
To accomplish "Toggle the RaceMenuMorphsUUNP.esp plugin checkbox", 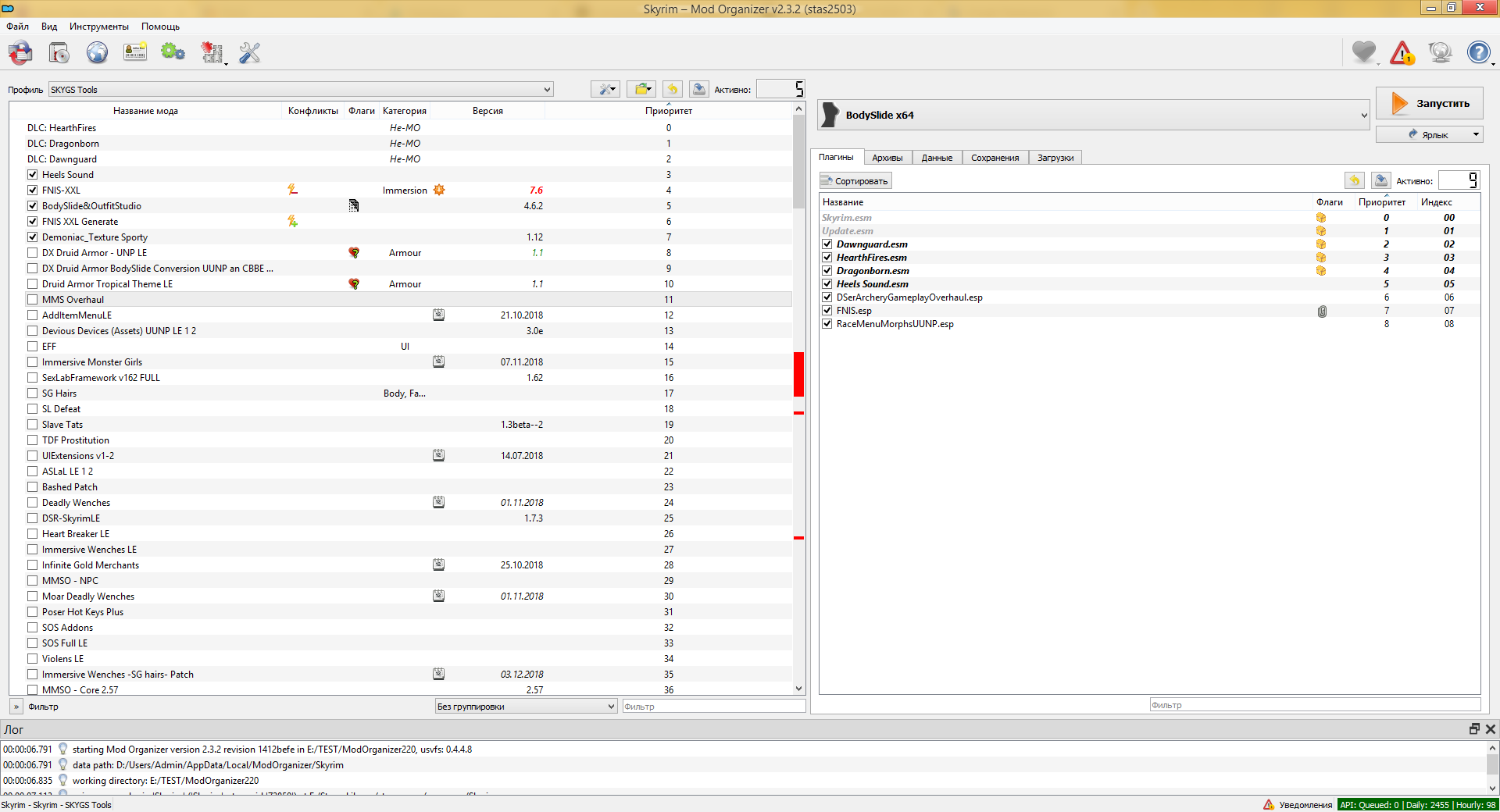I will pos(827,324).
